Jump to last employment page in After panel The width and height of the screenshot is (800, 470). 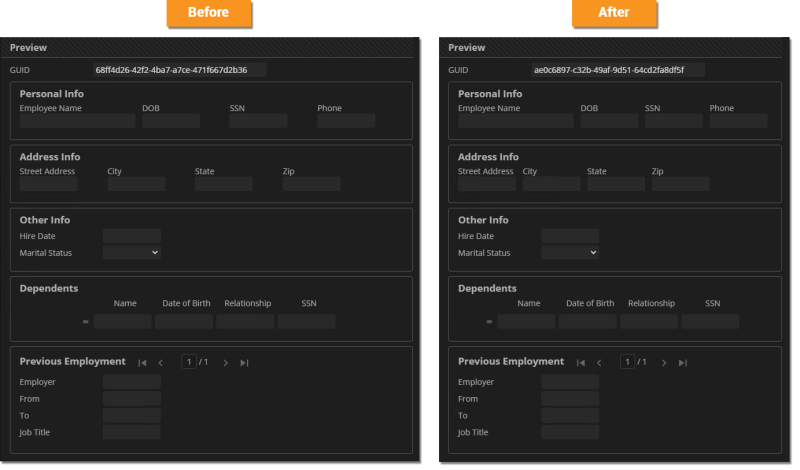click(x=683, y=363)
